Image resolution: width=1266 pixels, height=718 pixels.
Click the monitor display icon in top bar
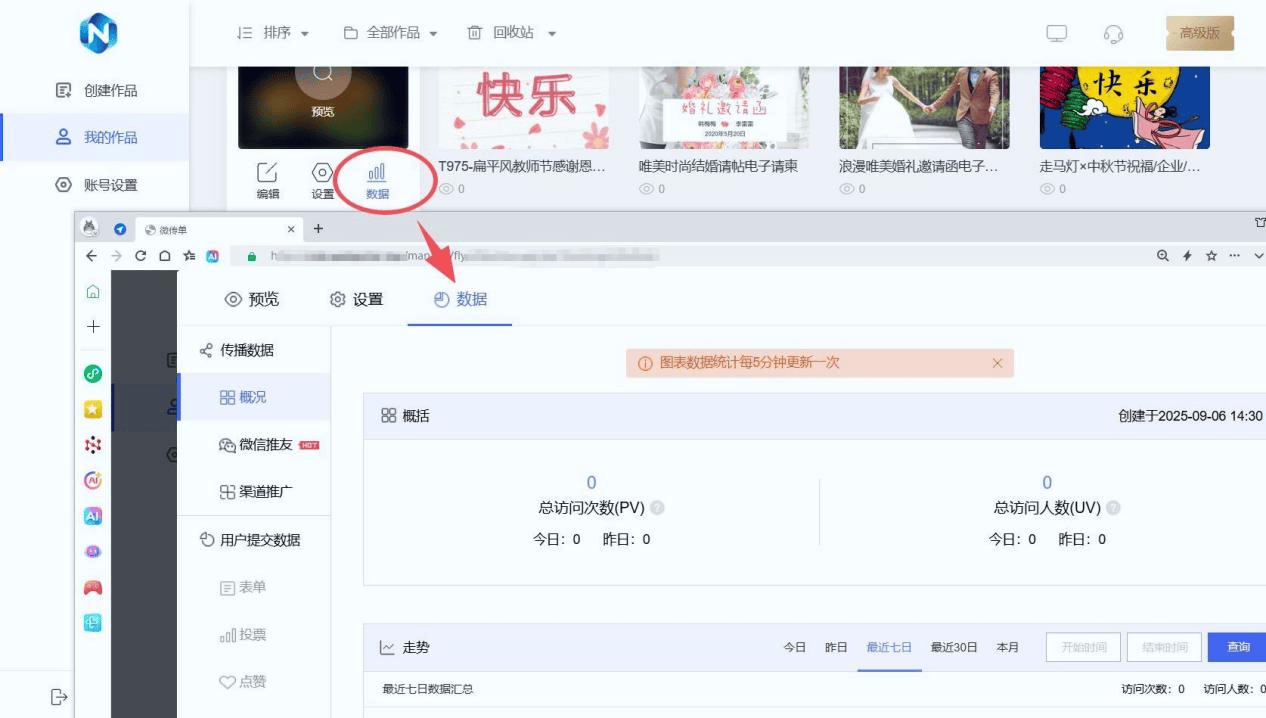[x=1056, y=33]
